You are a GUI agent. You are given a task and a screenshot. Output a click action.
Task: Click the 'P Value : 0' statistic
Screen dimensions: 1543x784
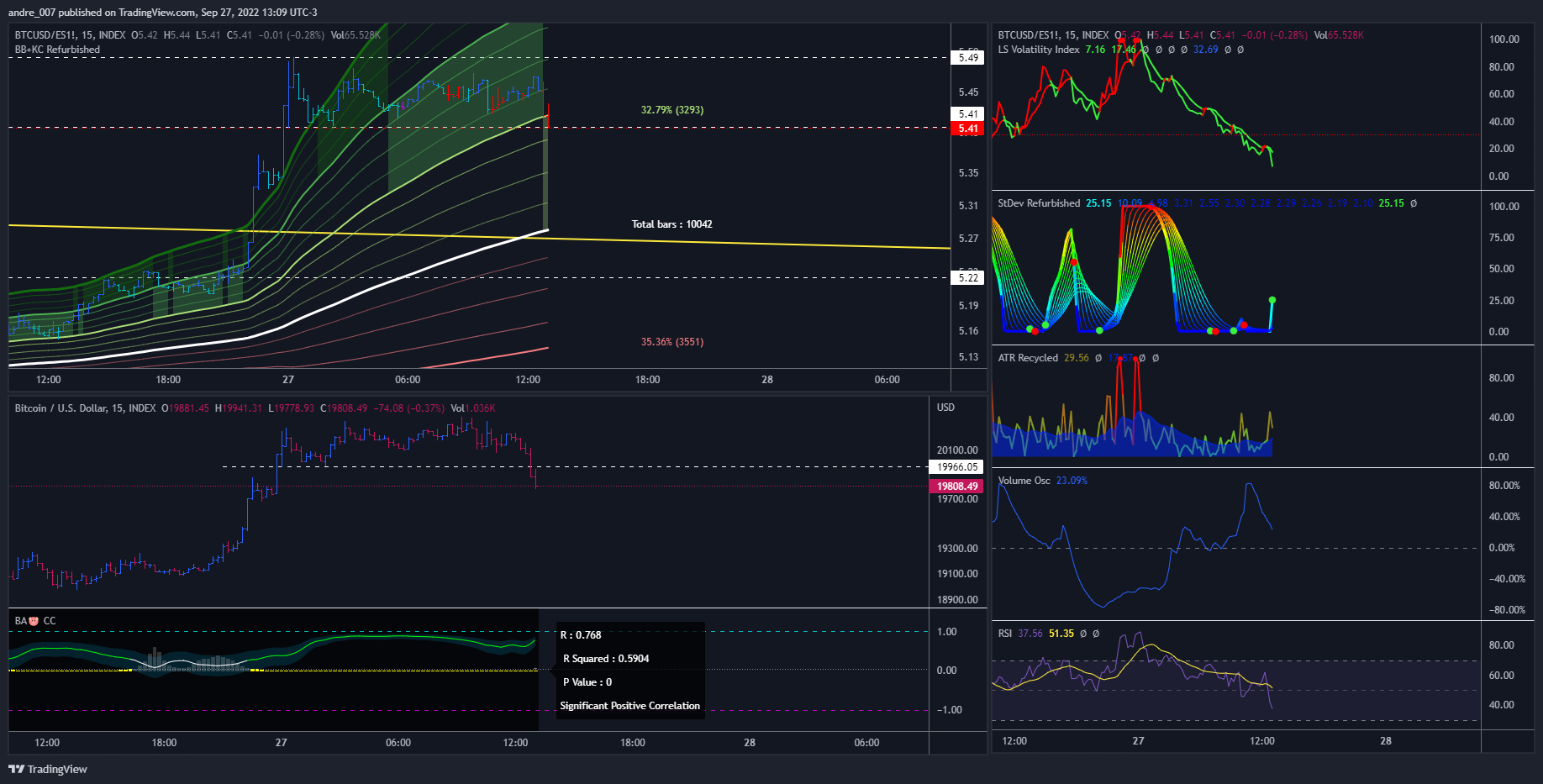[x=587, y=682]
